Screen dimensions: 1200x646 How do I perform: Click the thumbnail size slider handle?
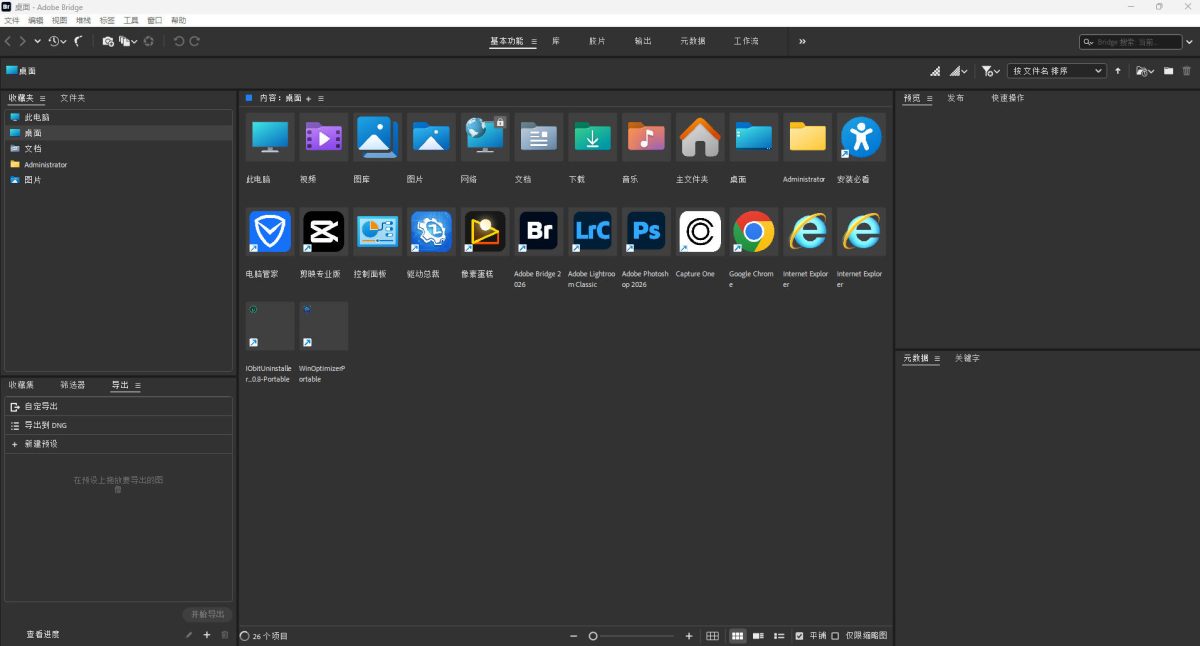tap(593, 636)
